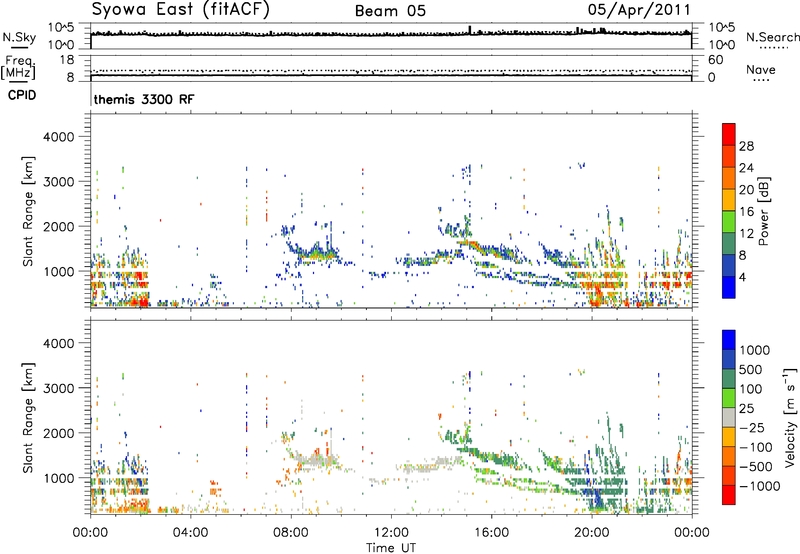Click the 'Freq. [MHz]' label
800x554 pixels.
pyautogui.click(x=18, y=68)
